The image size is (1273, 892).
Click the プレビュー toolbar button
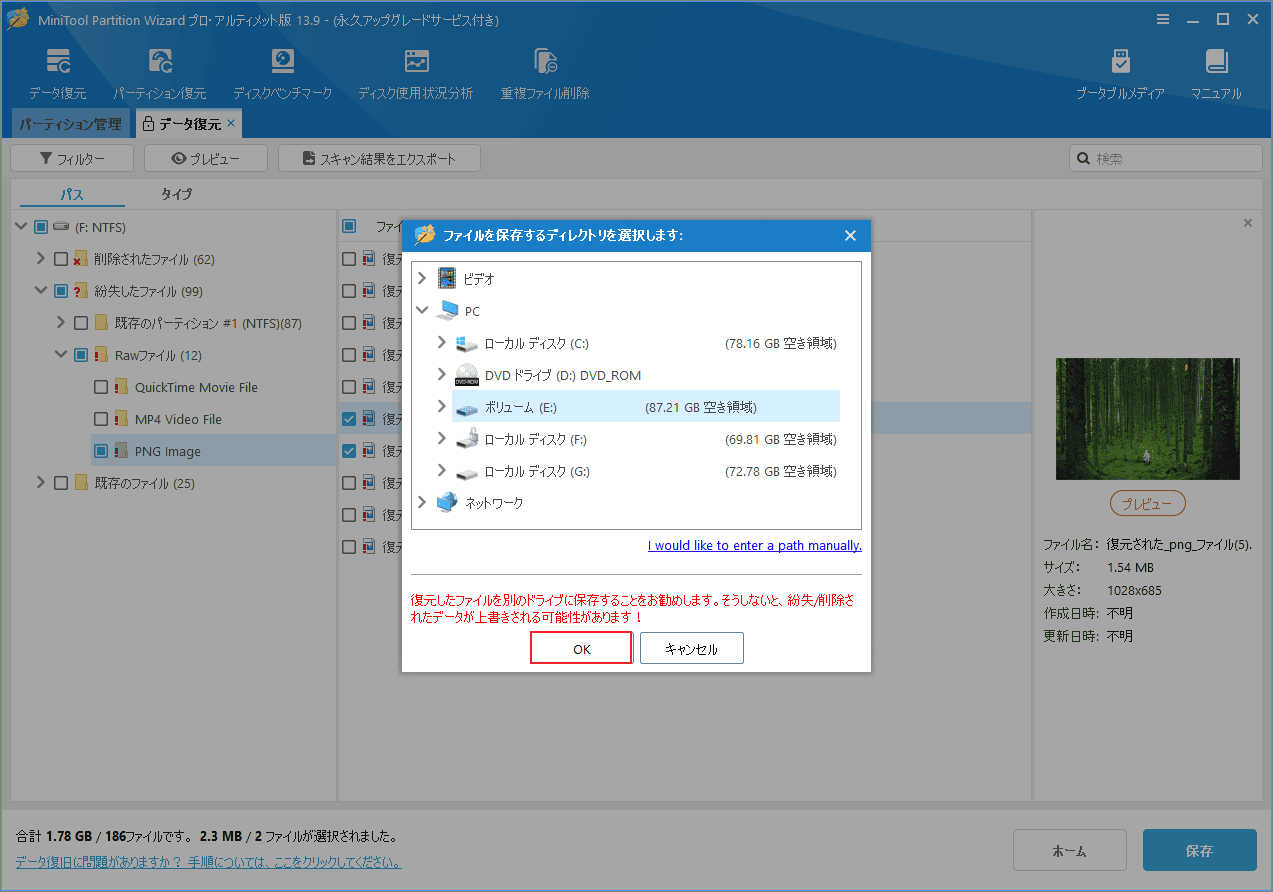coord(206,158)
